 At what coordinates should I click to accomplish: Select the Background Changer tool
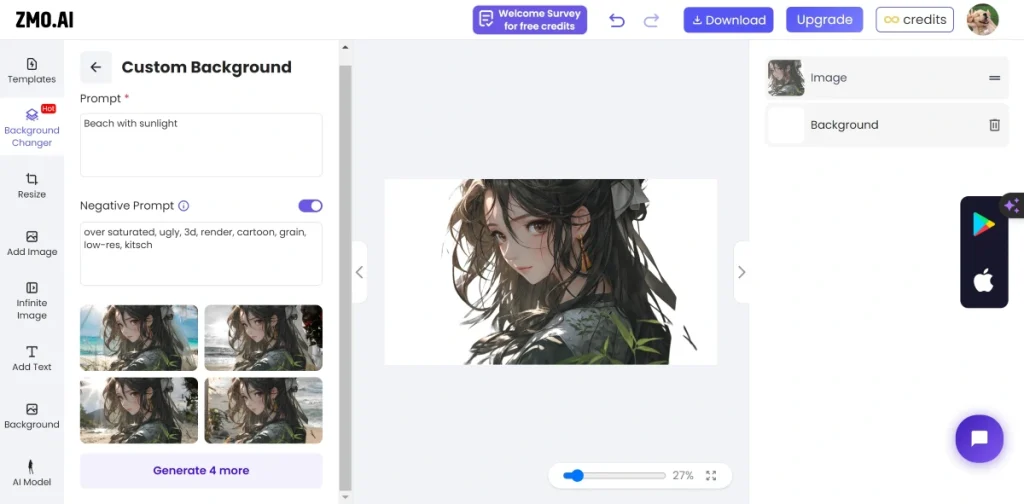pos(31,127)
